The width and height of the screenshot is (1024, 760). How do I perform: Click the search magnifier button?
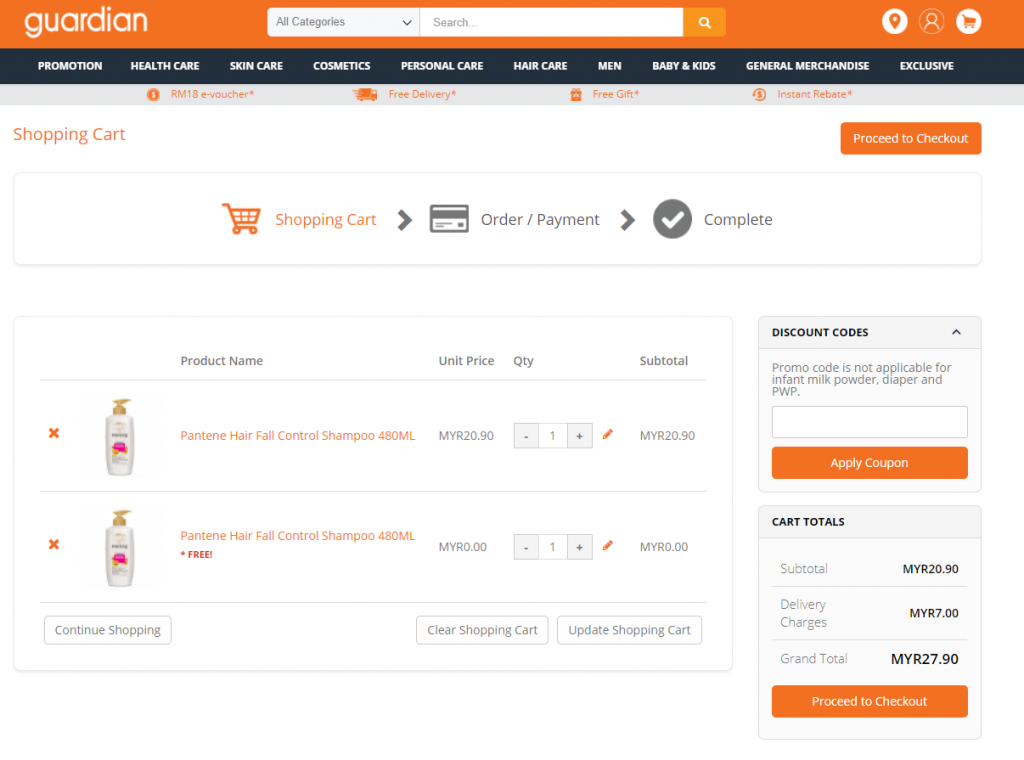pyautogui.click(x=704, y=22)
